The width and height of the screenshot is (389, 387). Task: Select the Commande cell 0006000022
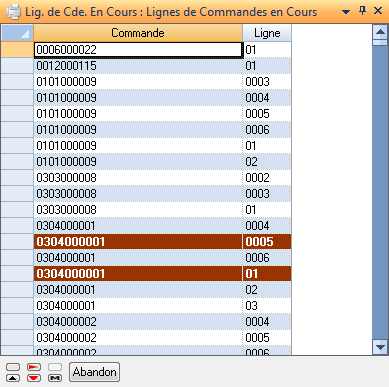click(138, 50)
